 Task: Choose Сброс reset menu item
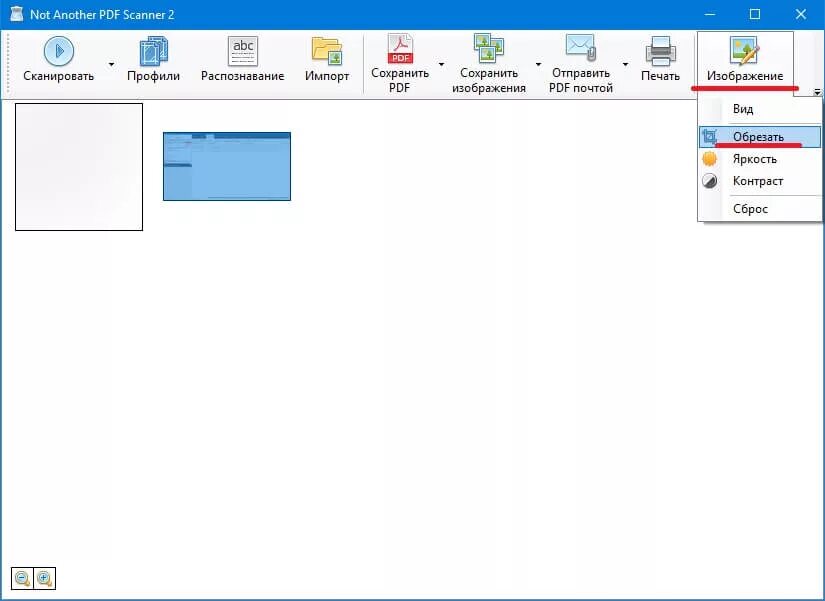[x=760, y=209]
